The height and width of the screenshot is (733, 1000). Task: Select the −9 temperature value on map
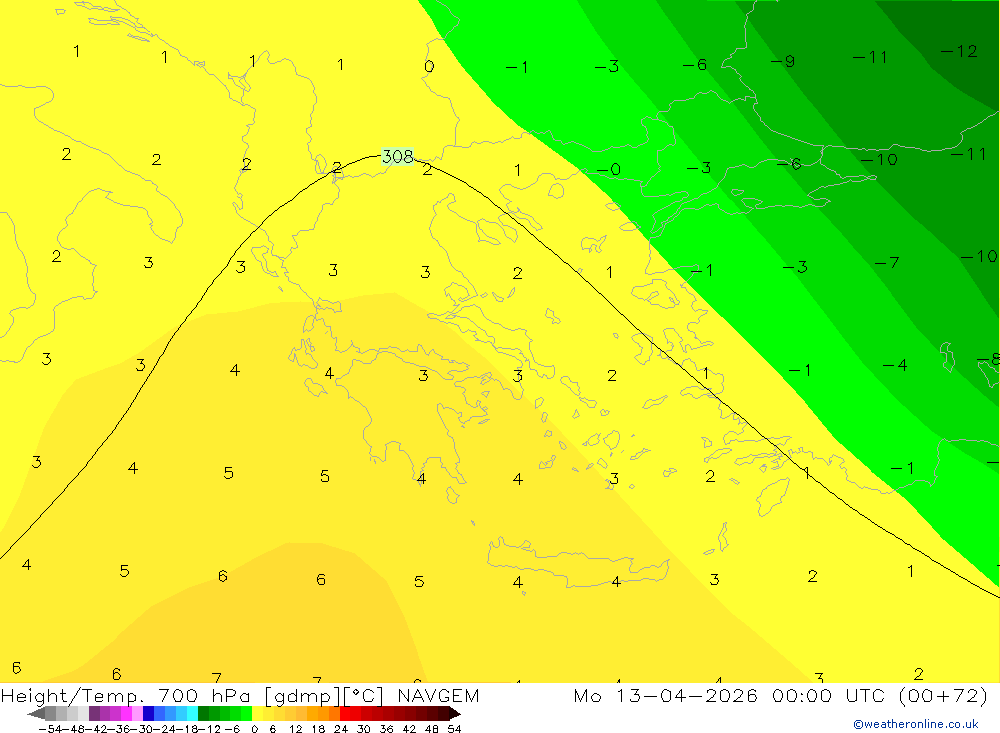tap(783, 61)
